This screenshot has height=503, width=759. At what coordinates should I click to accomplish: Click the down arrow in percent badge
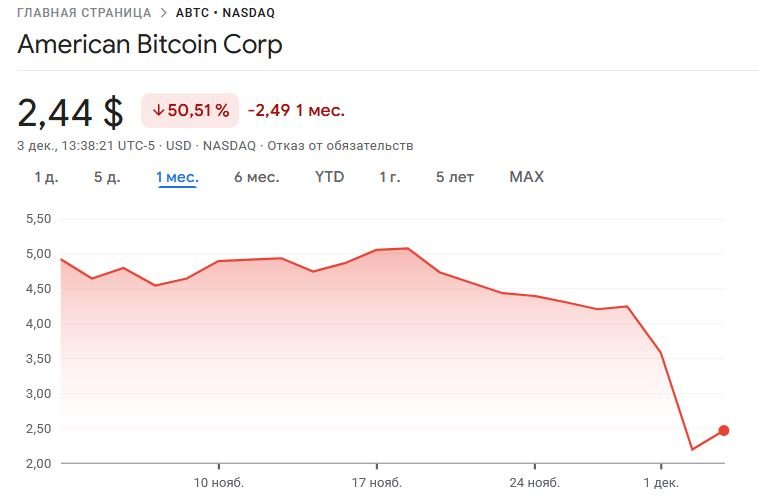pos(158,110)
